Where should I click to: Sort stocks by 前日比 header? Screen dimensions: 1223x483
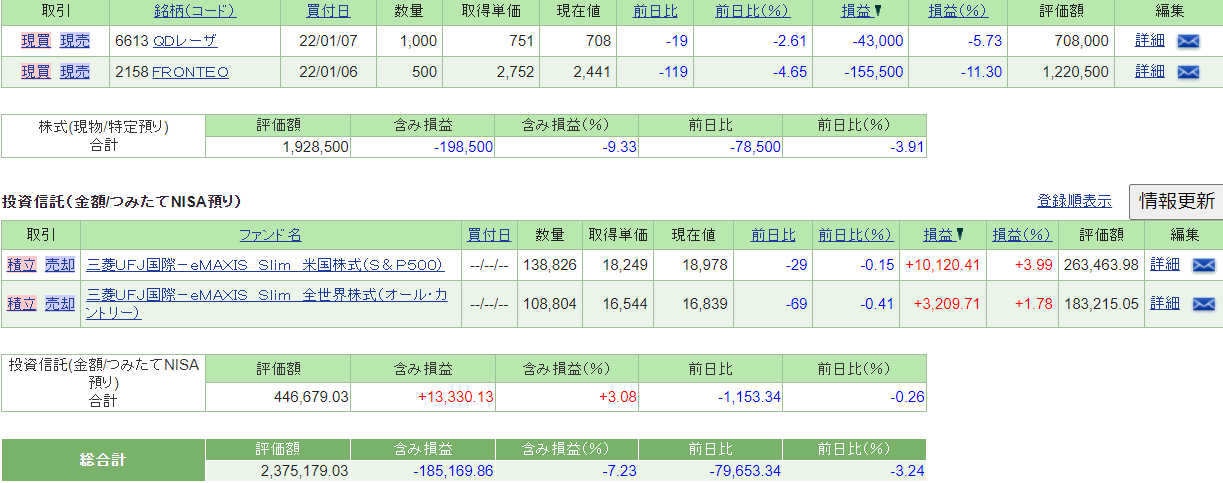click(655, 12)
